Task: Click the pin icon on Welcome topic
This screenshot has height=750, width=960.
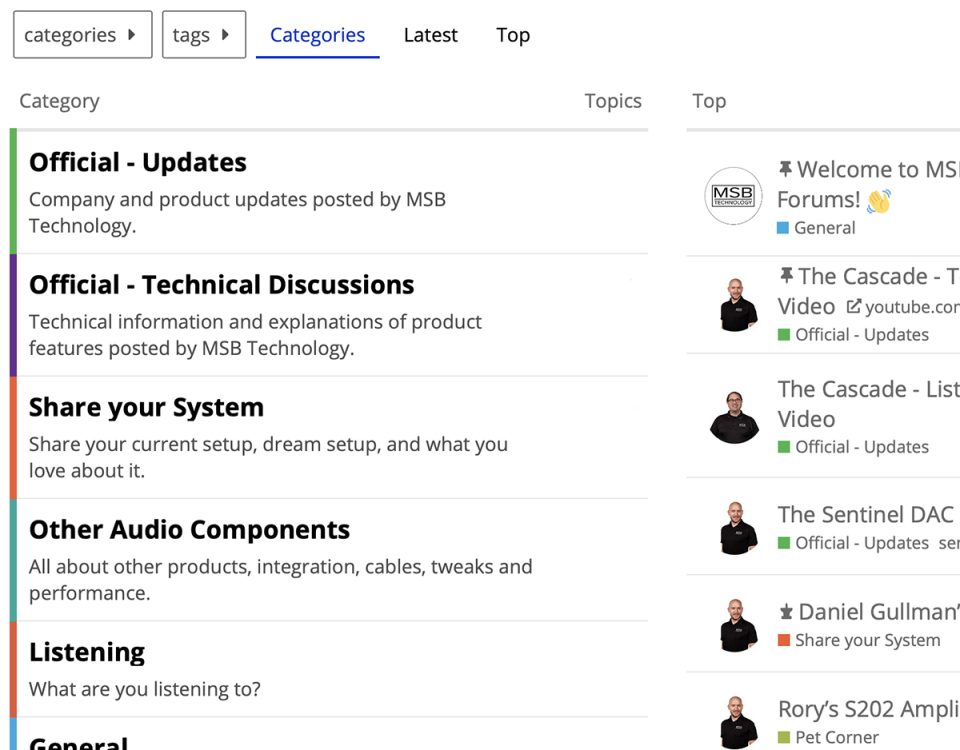Action: 785,168
